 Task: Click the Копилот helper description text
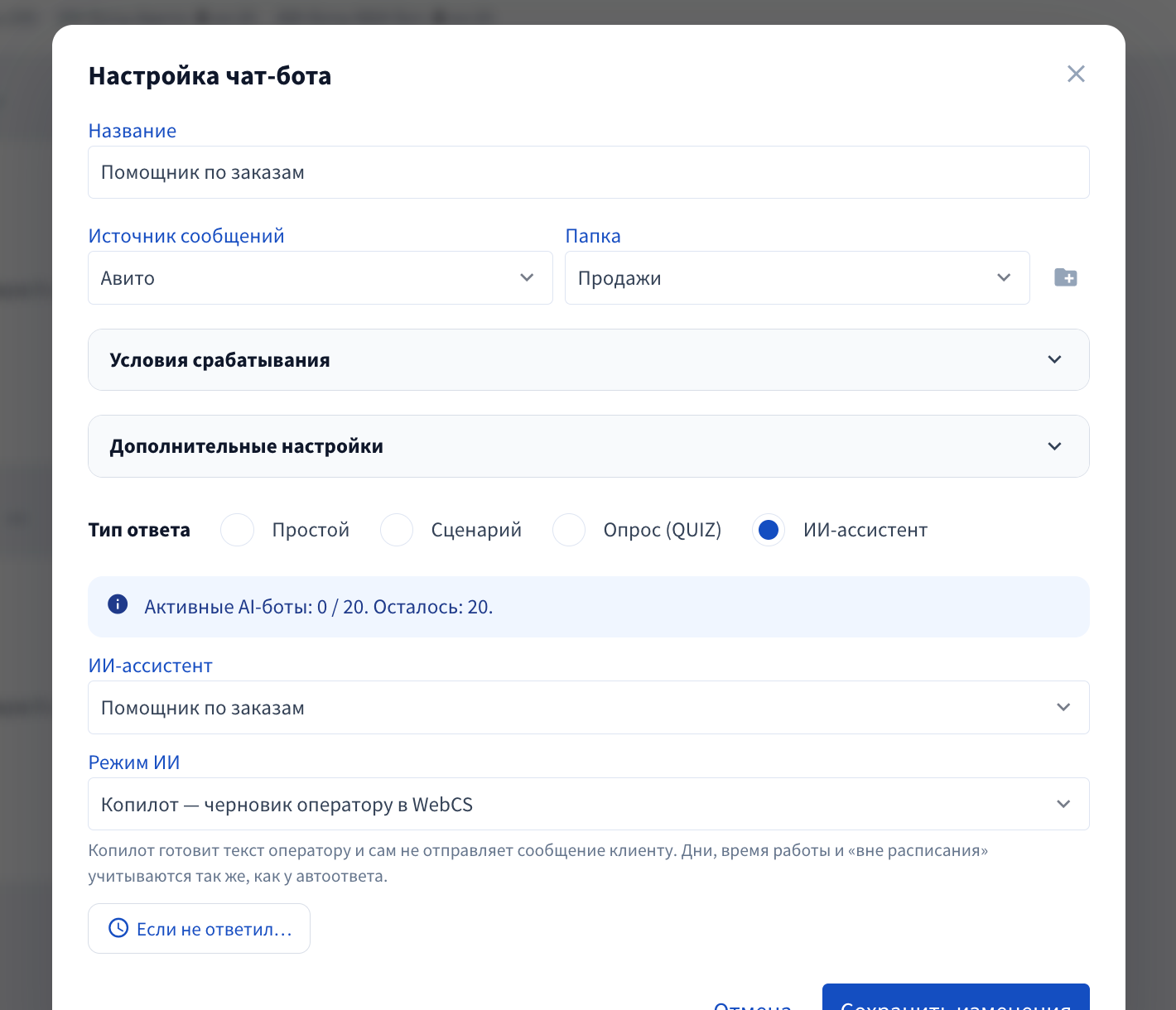[538, 863]
